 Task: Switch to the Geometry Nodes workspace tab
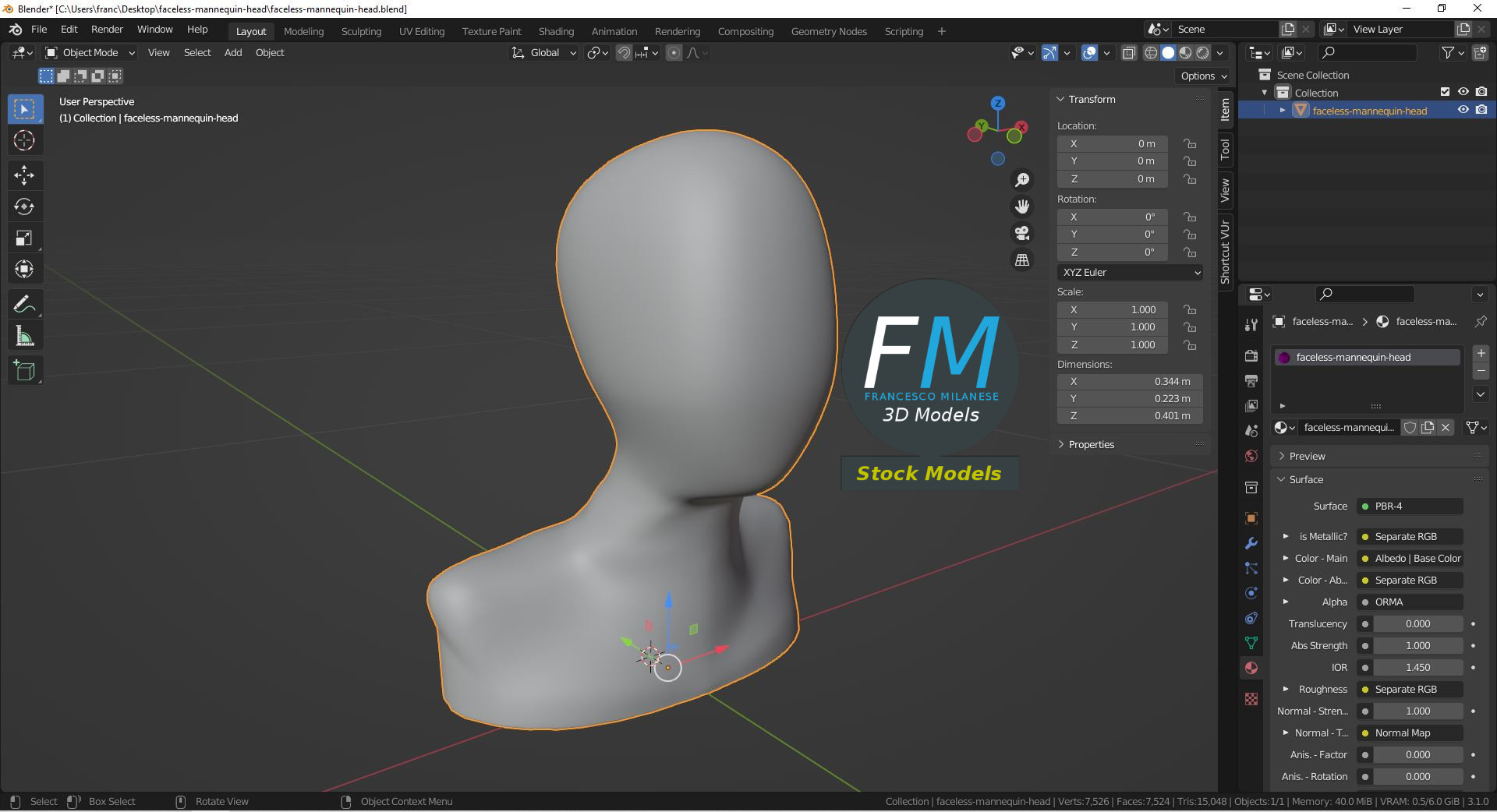point(829,32)
